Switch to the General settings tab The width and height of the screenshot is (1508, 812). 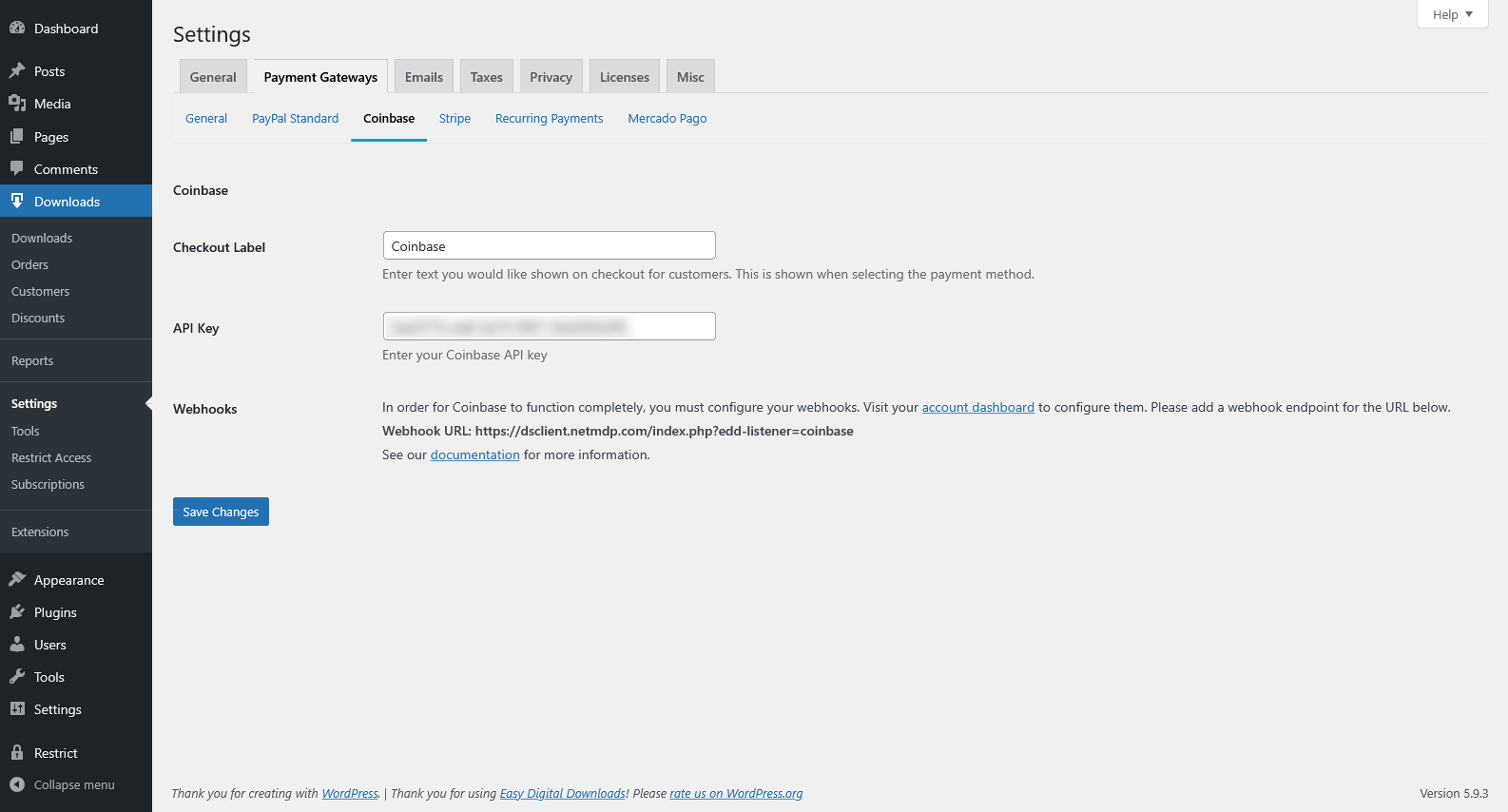point(213,77)
